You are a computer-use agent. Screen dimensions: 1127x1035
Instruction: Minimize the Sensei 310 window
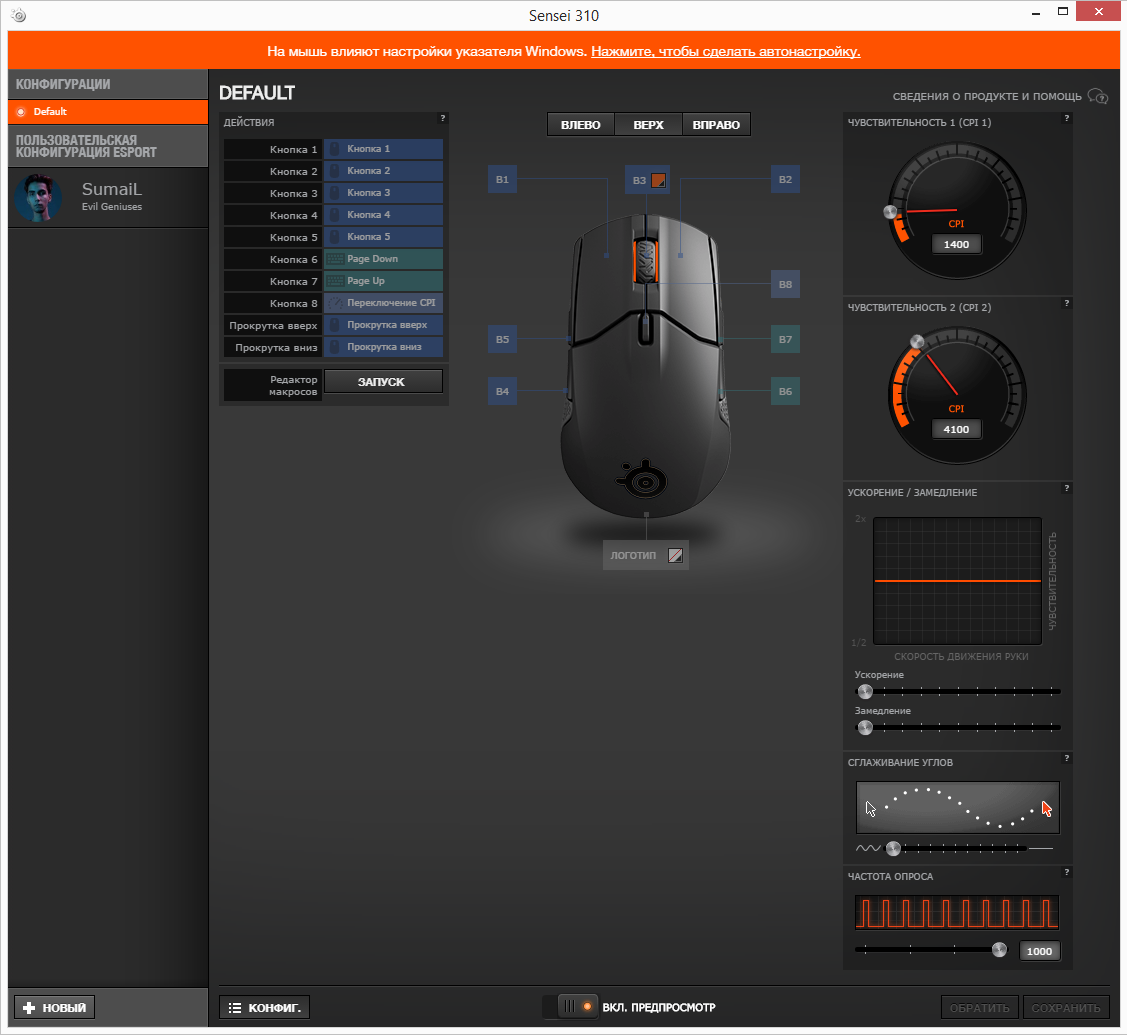tap(1036, 14)
